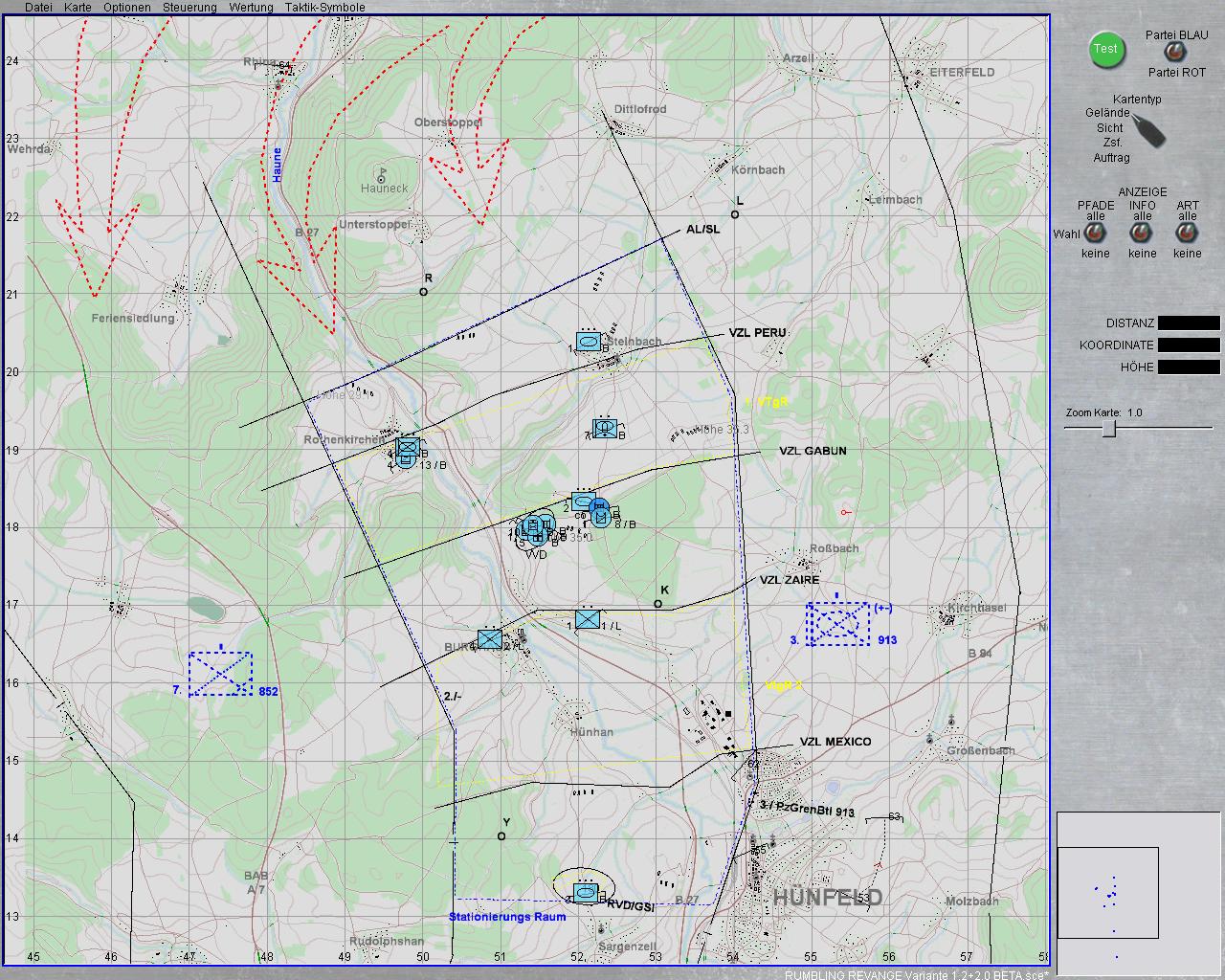Image resolution: width=1225 pixels, height=980 pixels.
Task: Open the Taktik-Symbole menu
Action: click(325, 8)
